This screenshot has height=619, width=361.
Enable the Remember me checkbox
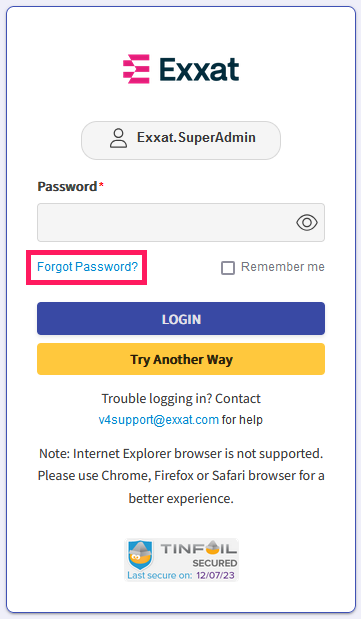tap(228, 268)
